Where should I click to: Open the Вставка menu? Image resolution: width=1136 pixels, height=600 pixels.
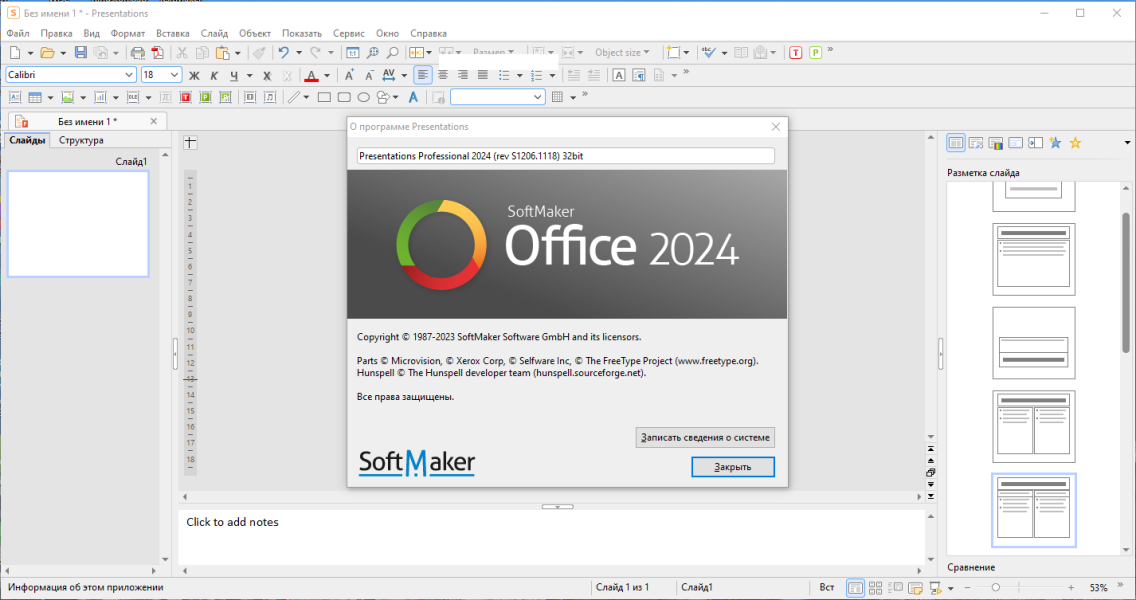(x=172, y=33)
